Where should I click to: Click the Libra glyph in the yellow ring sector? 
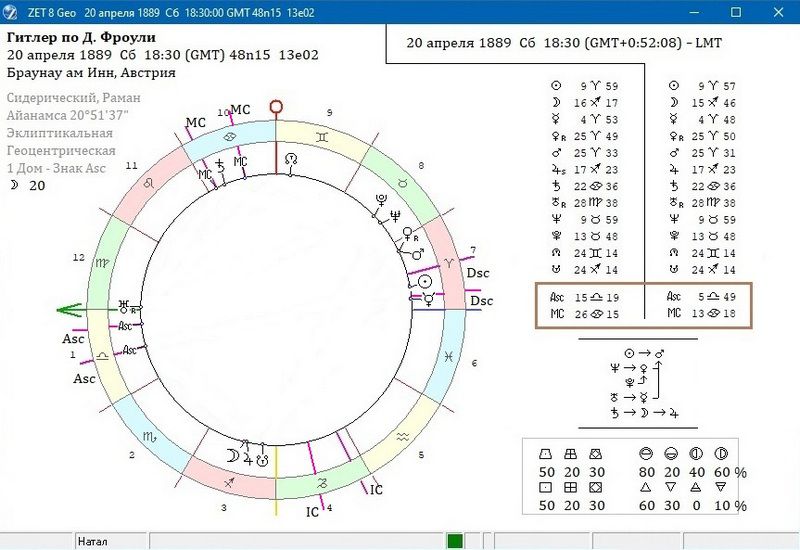[103, 357]
